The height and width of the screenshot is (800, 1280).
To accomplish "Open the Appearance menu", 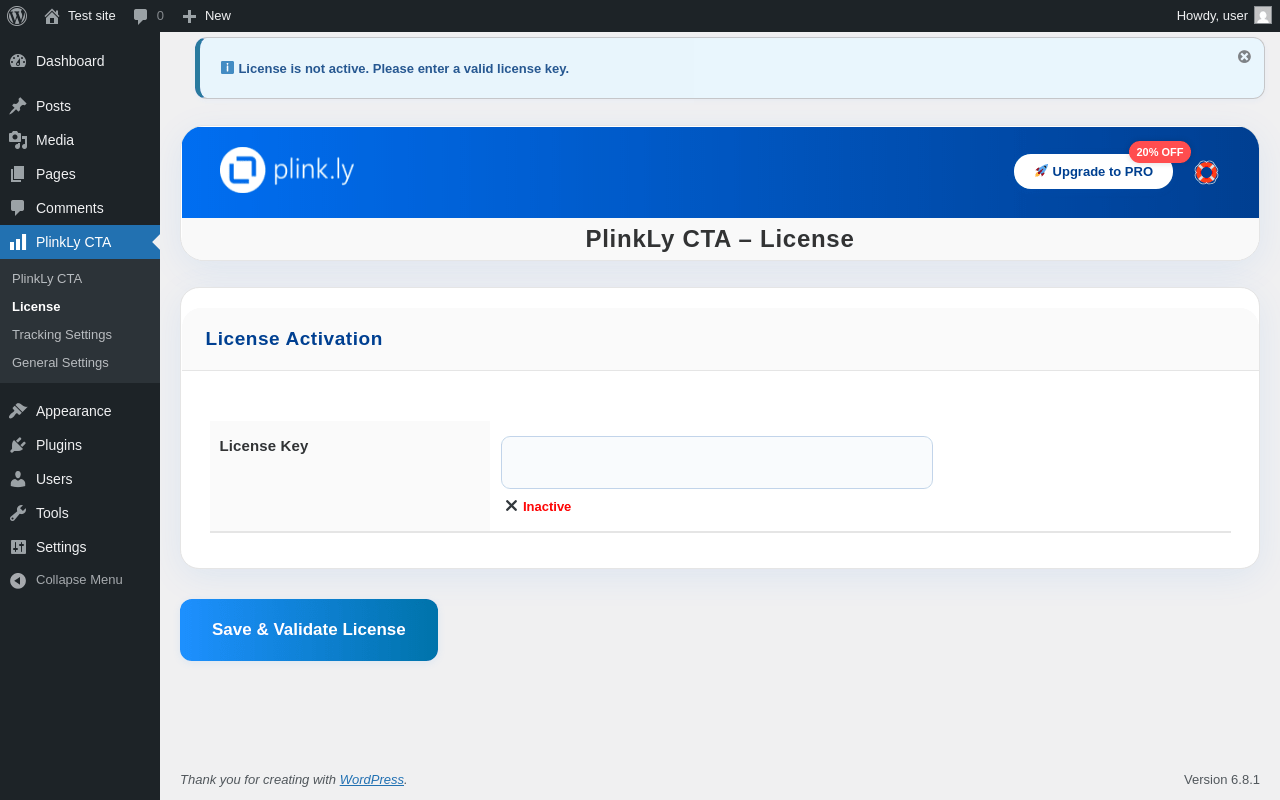I will coord(80,411).
